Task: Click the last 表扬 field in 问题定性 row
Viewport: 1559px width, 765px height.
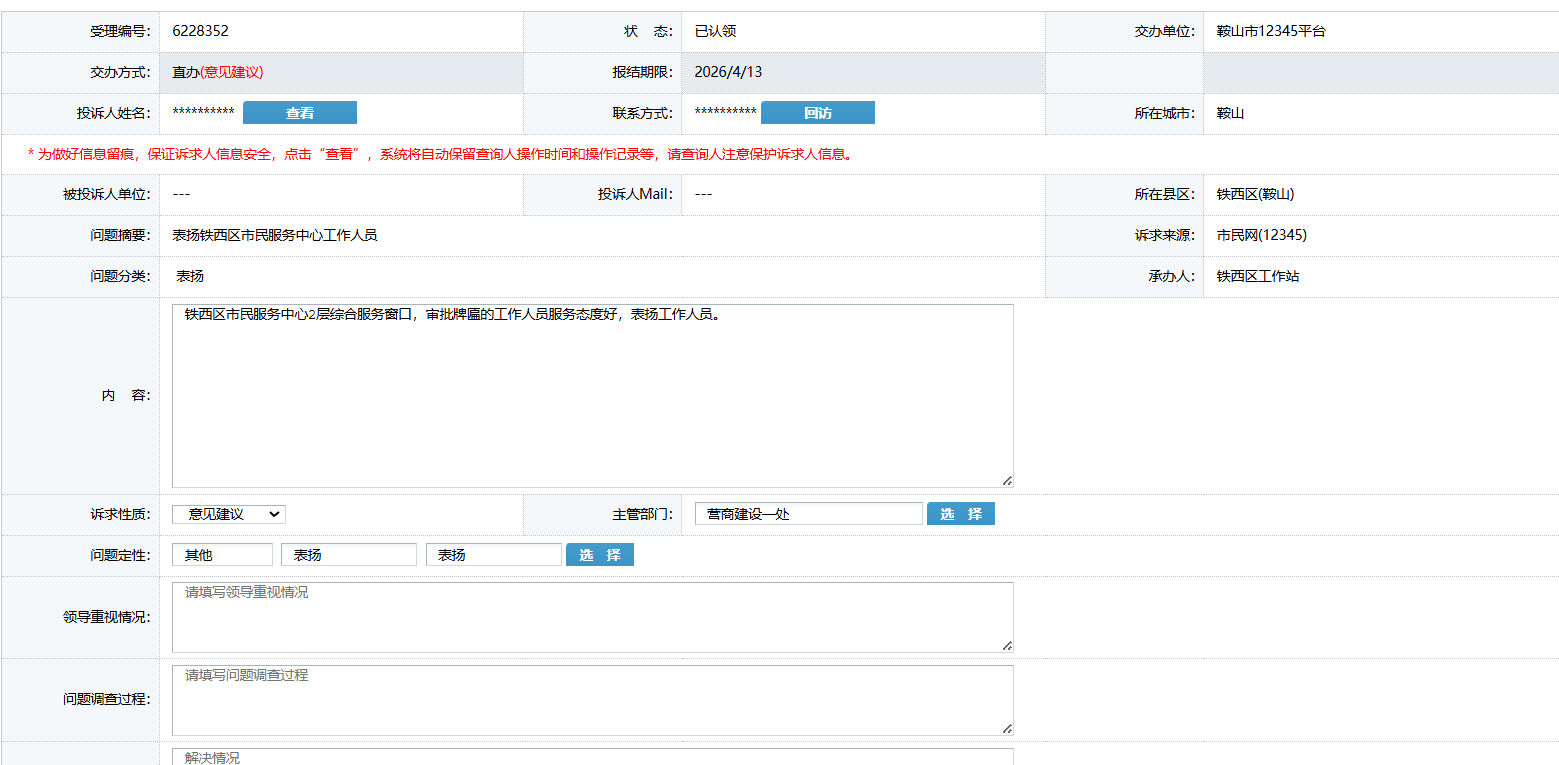Action: pyautogui.click(x=493, y=555)
